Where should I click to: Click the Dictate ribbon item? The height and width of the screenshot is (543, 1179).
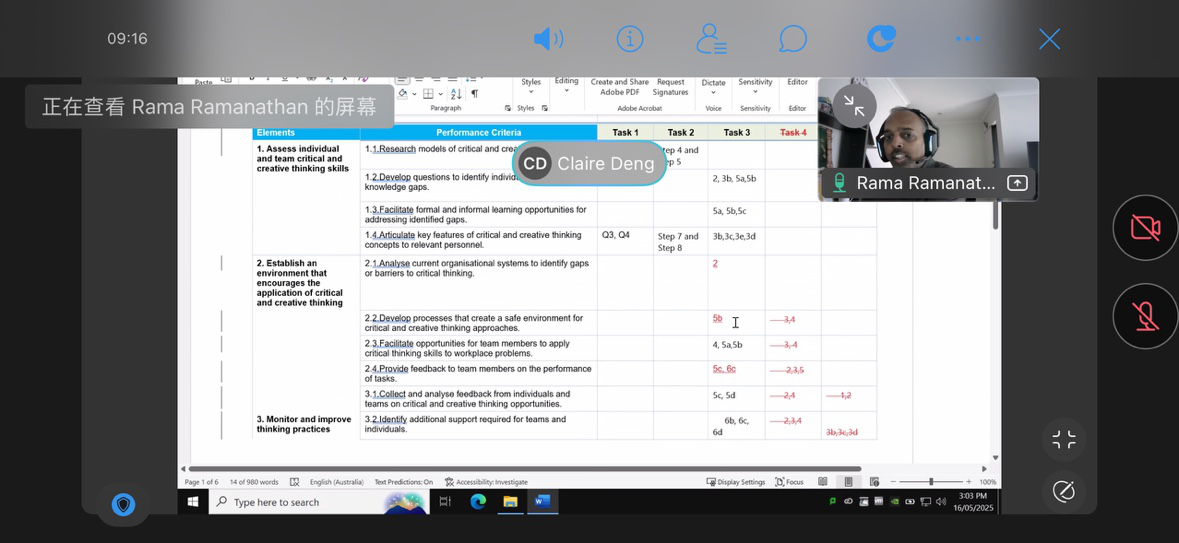point(713,87)
